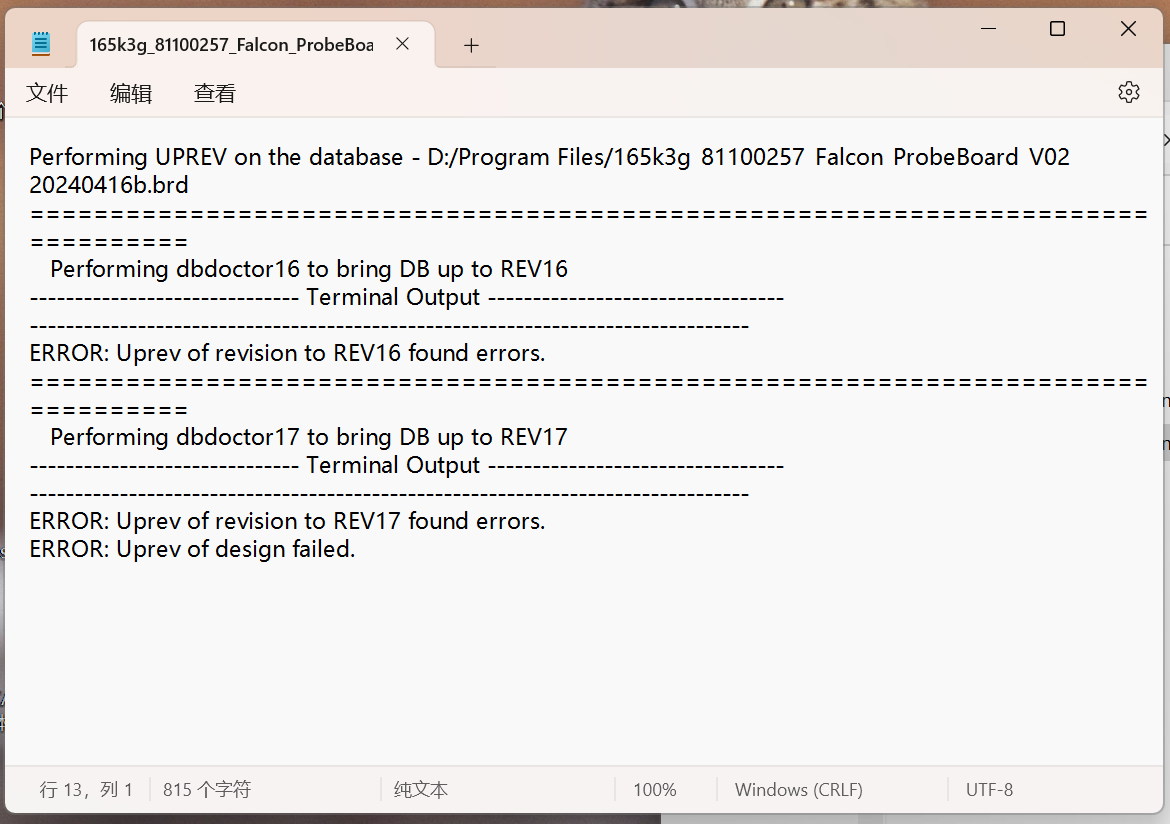Click the line 'Performing UPREV on the database'
Image resolution: width=1170 pixels, height=824 pixels.
(549, 157)
